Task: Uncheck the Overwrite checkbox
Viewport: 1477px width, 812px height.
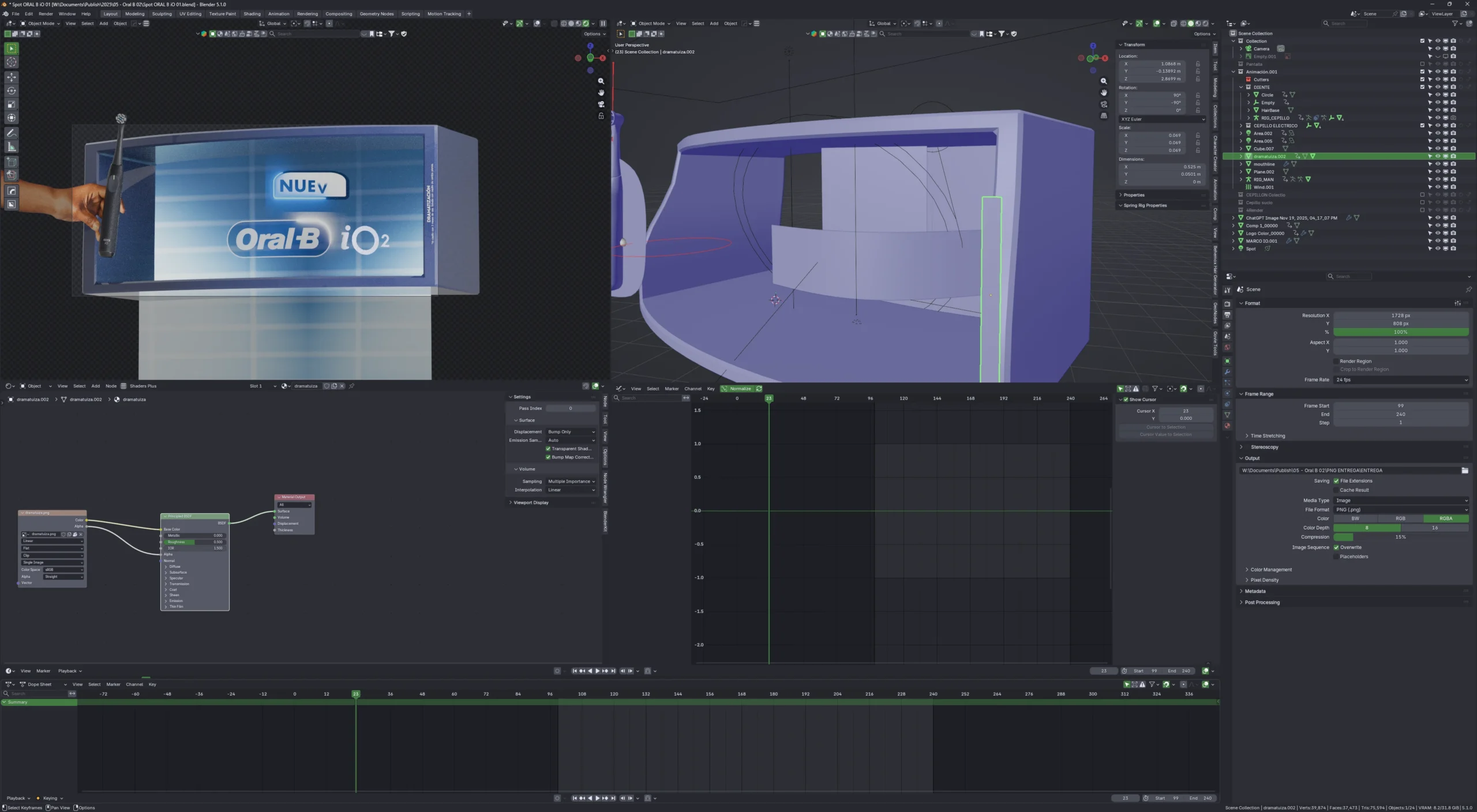Action: [1336, 548]
